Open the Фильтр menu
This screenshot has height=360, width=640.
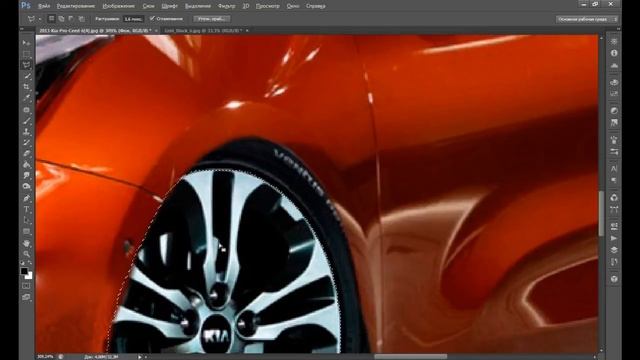227,6
